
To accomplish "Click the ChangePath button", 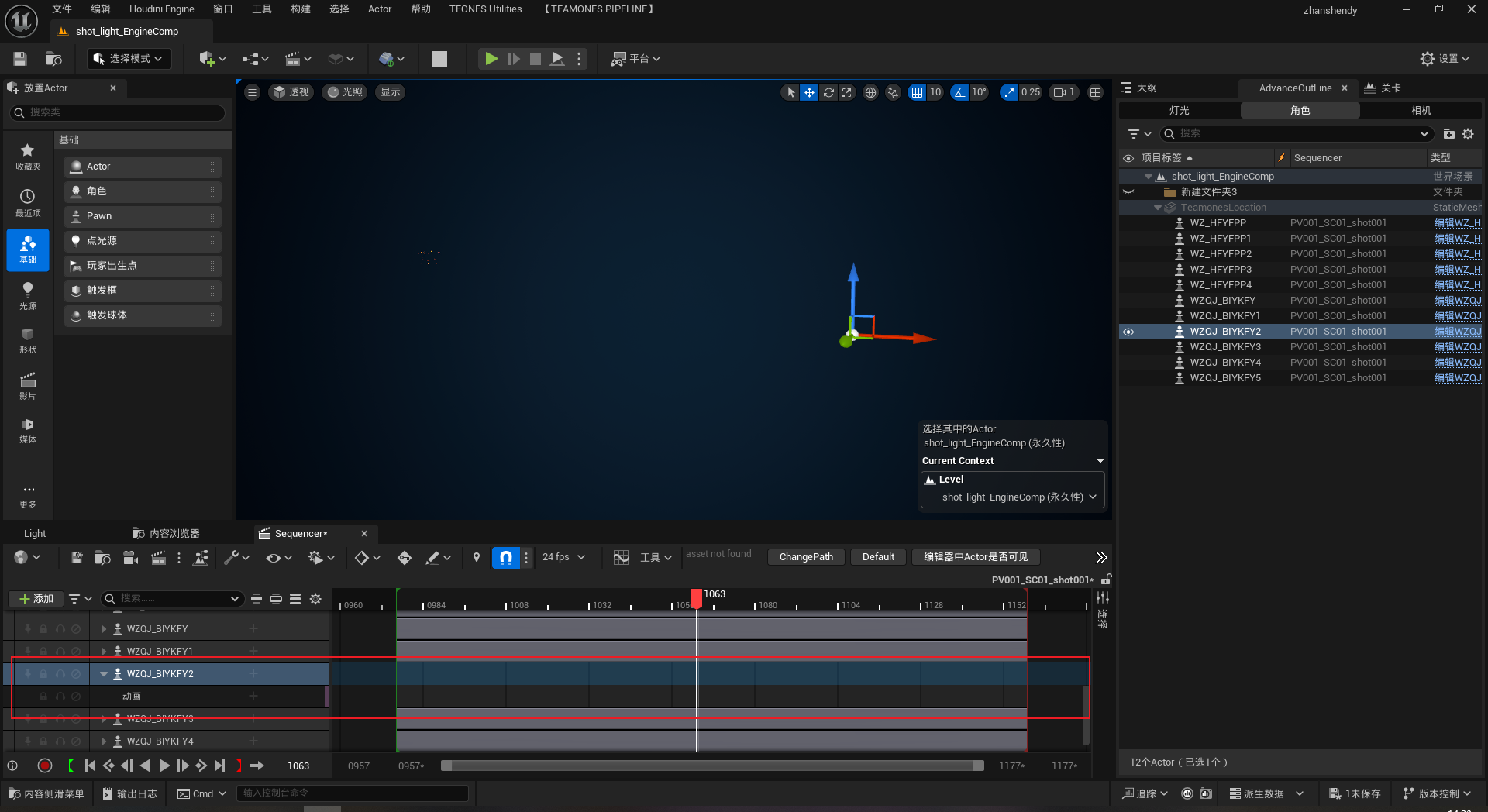I will tap(806, 557).
